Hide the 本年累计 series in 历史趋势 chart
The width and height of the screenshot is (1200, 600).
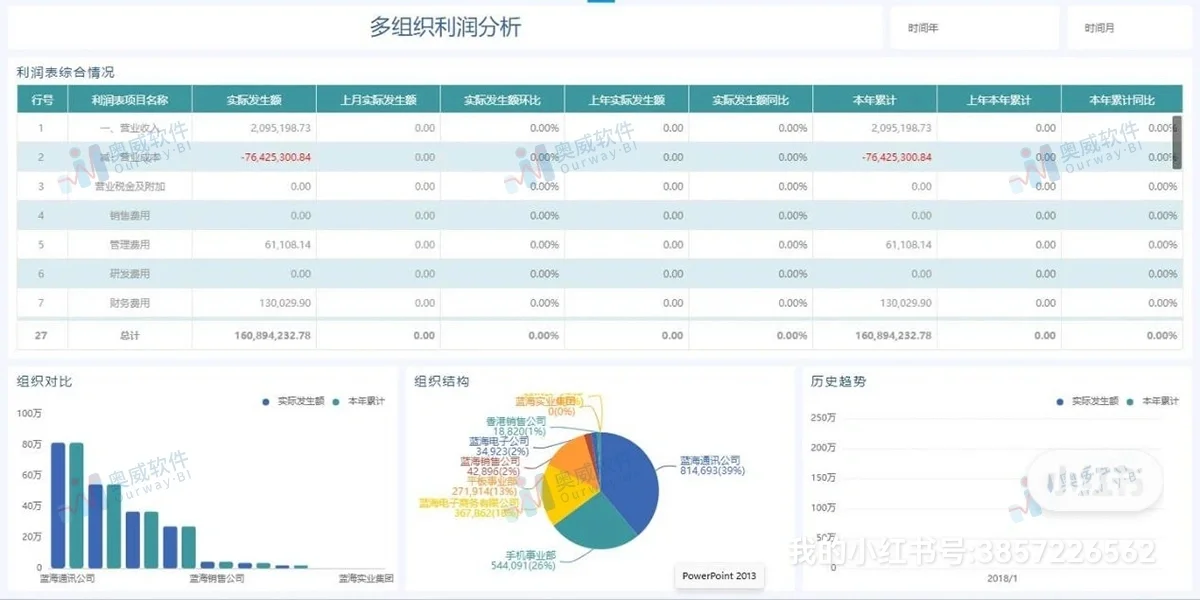pyautogui.click(x=1150, y=399)
